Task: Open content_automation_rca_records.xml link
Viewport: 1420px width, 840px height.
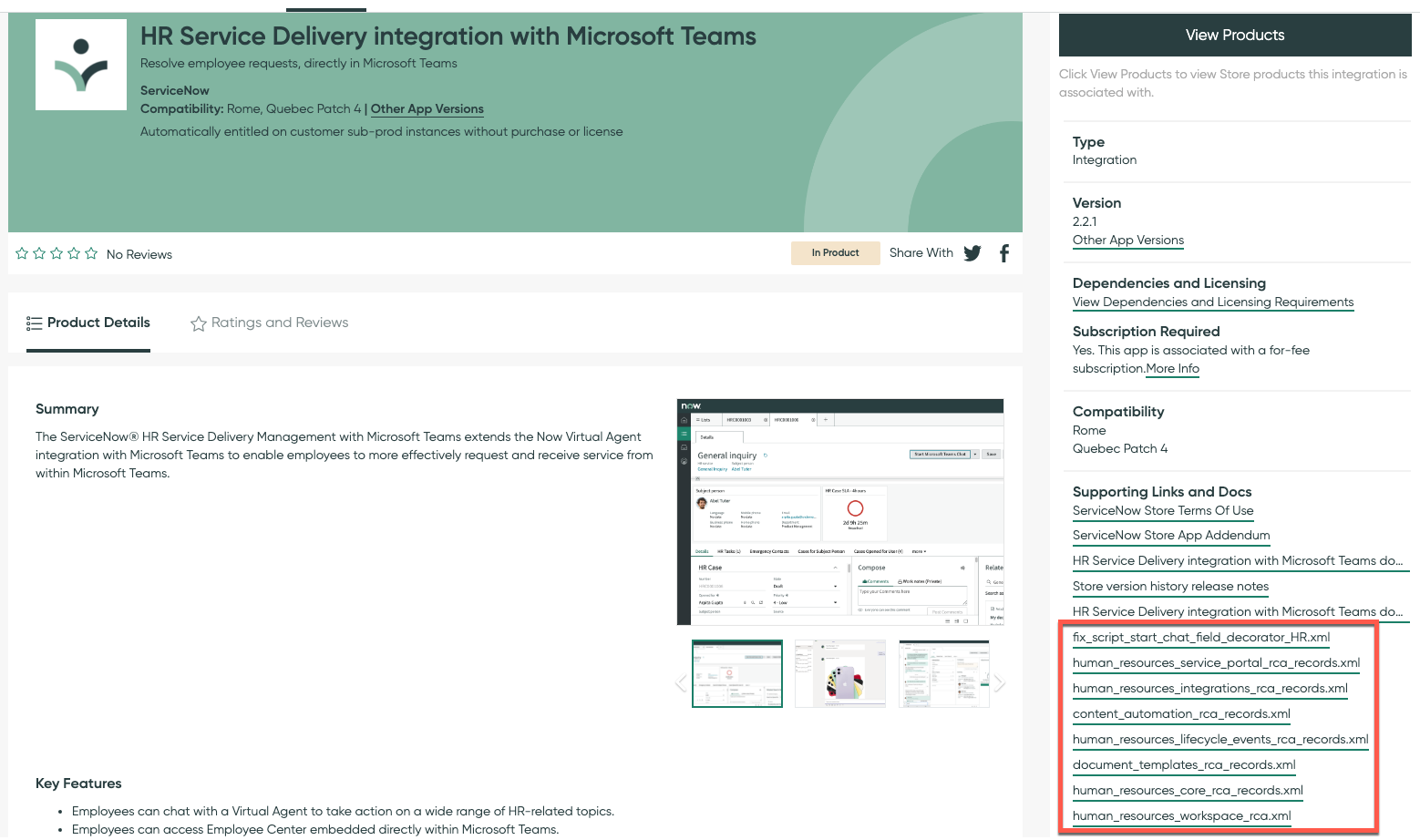Action: [1181, 713]
